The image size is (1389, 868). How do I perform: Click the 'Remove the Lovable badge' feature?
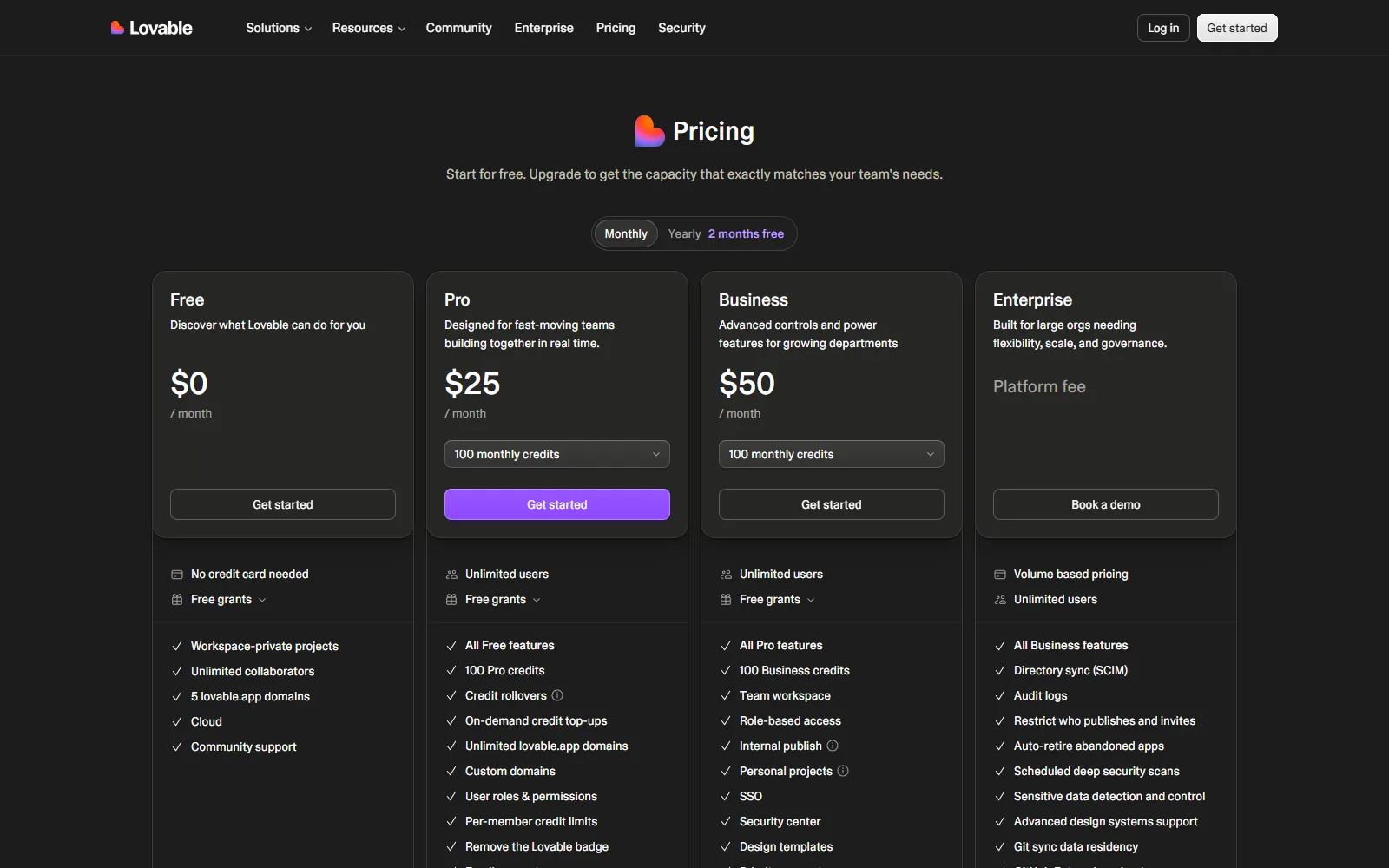click(537, 846)
